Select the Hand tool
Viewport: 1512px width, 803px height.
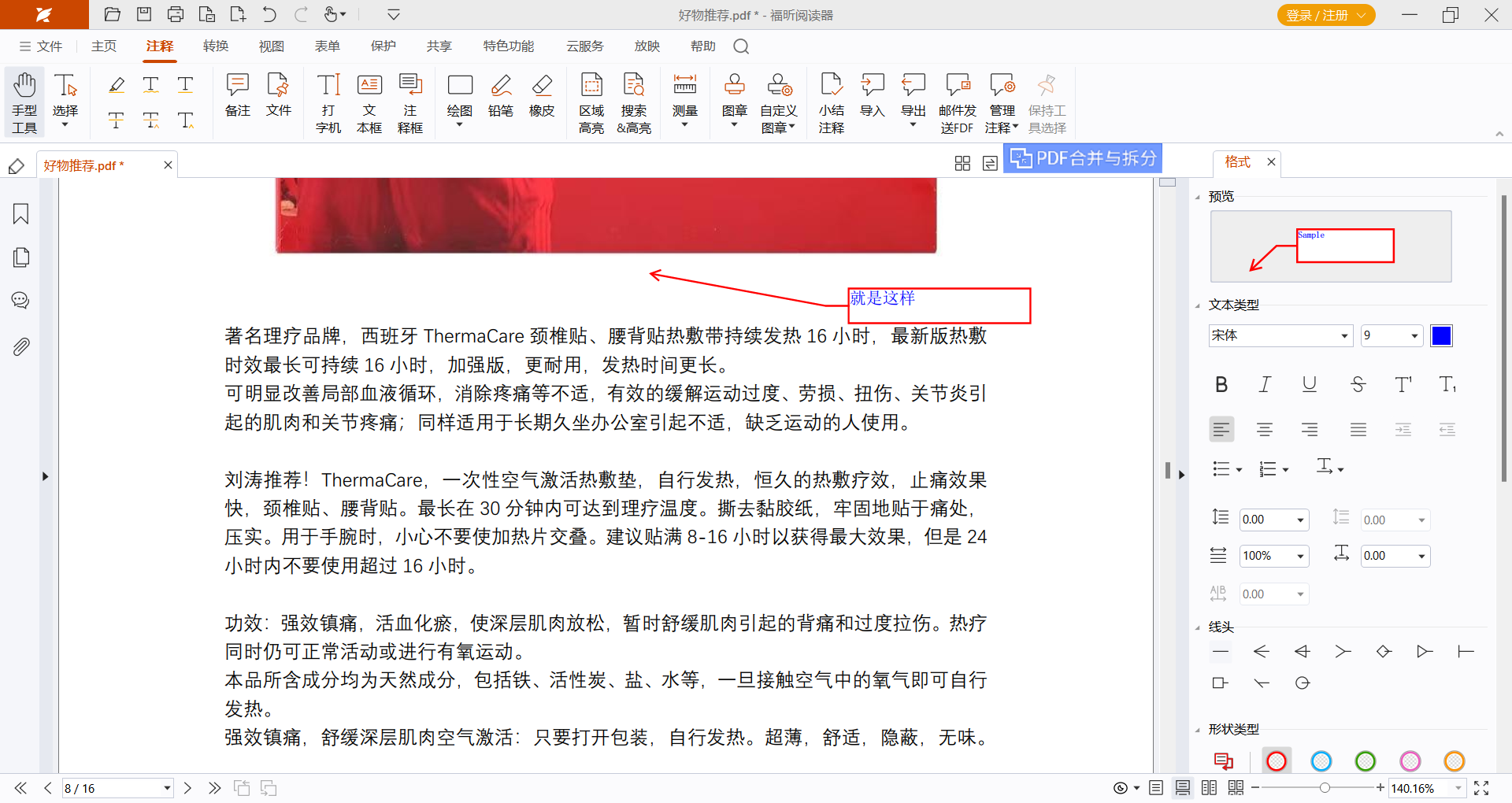(24, 103)
